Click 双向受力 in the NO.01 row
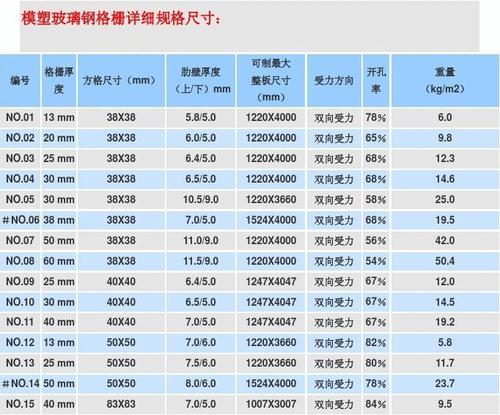This screenshot has height=415, width=500. click(x=334, y=118)
